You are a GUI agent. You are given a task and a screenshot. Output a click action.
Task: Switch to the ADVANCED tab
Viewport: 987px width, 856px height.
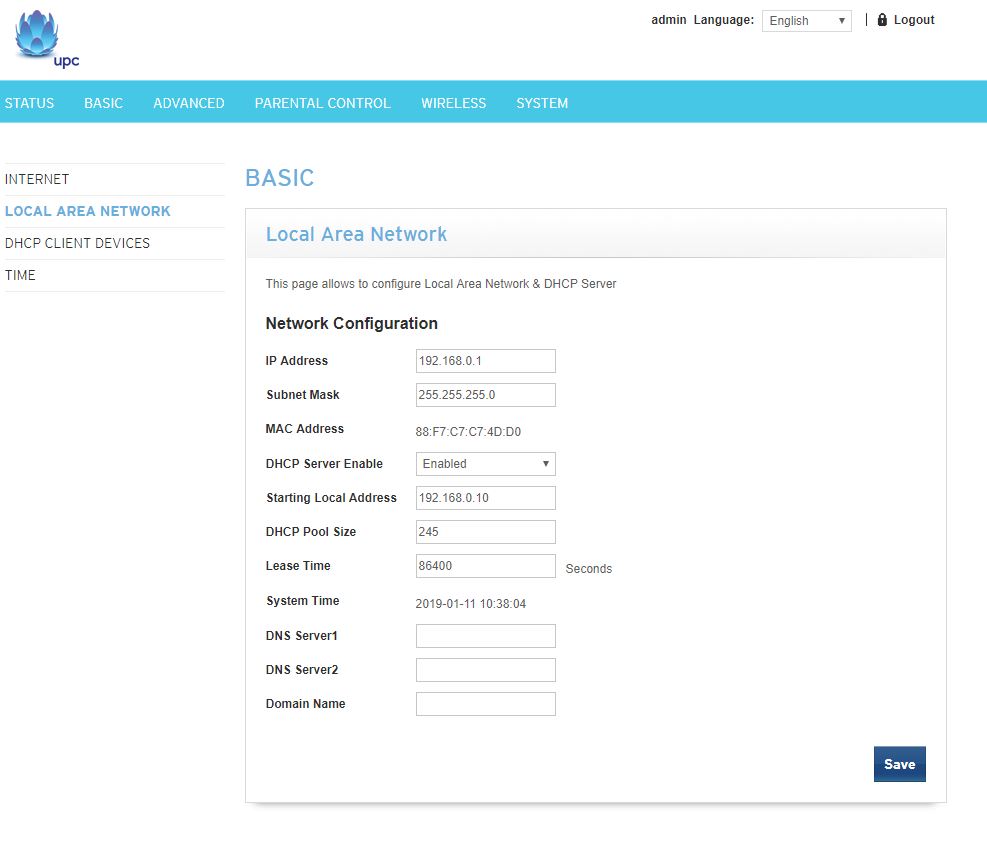188,103
